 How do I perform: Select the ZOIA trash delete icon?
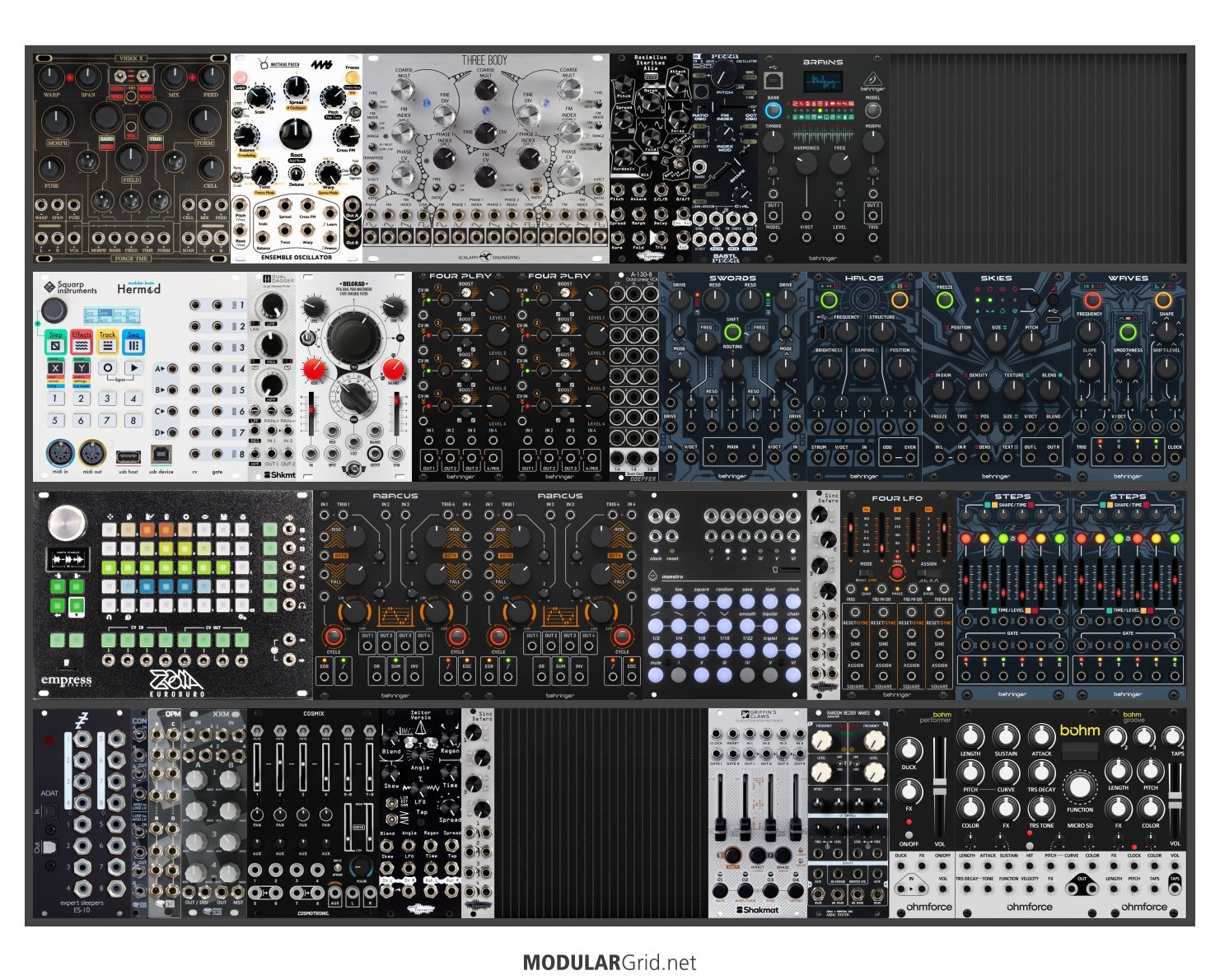tap(166, 517)
